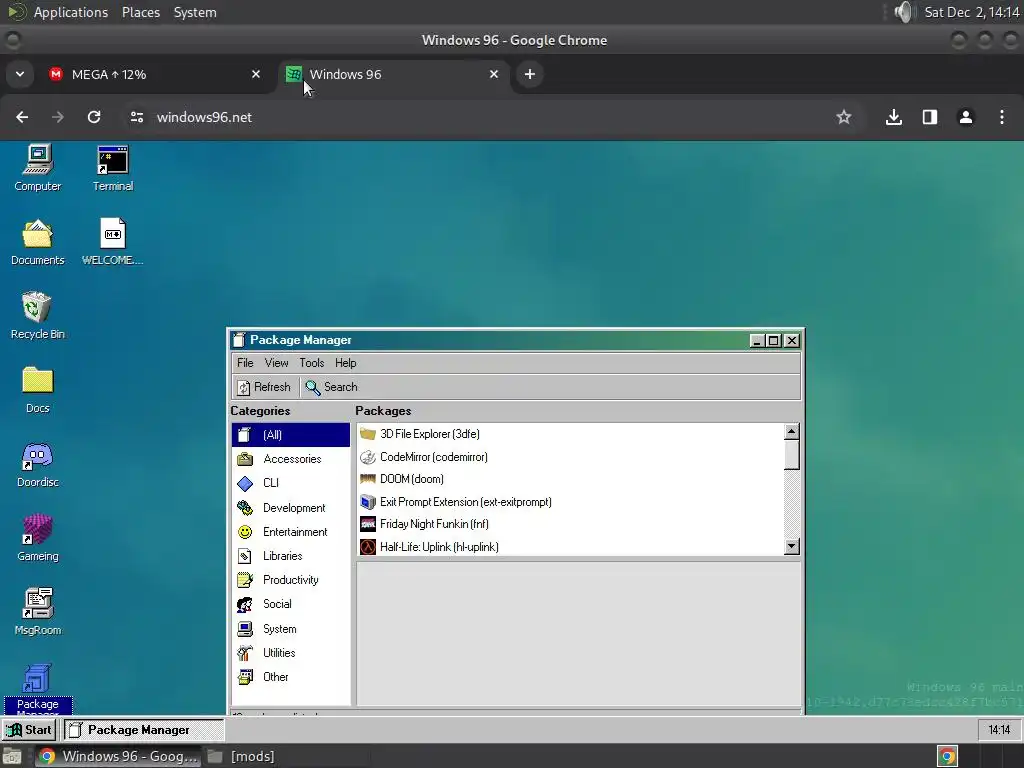Select the Entertainment category

[291, 532]
